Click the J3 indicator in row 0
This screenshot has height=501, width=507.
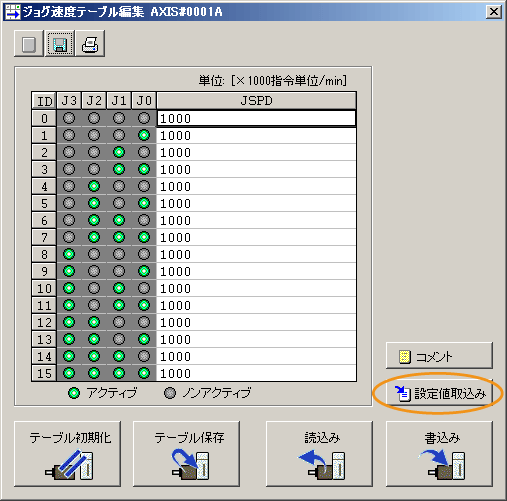tap(69, 118)
